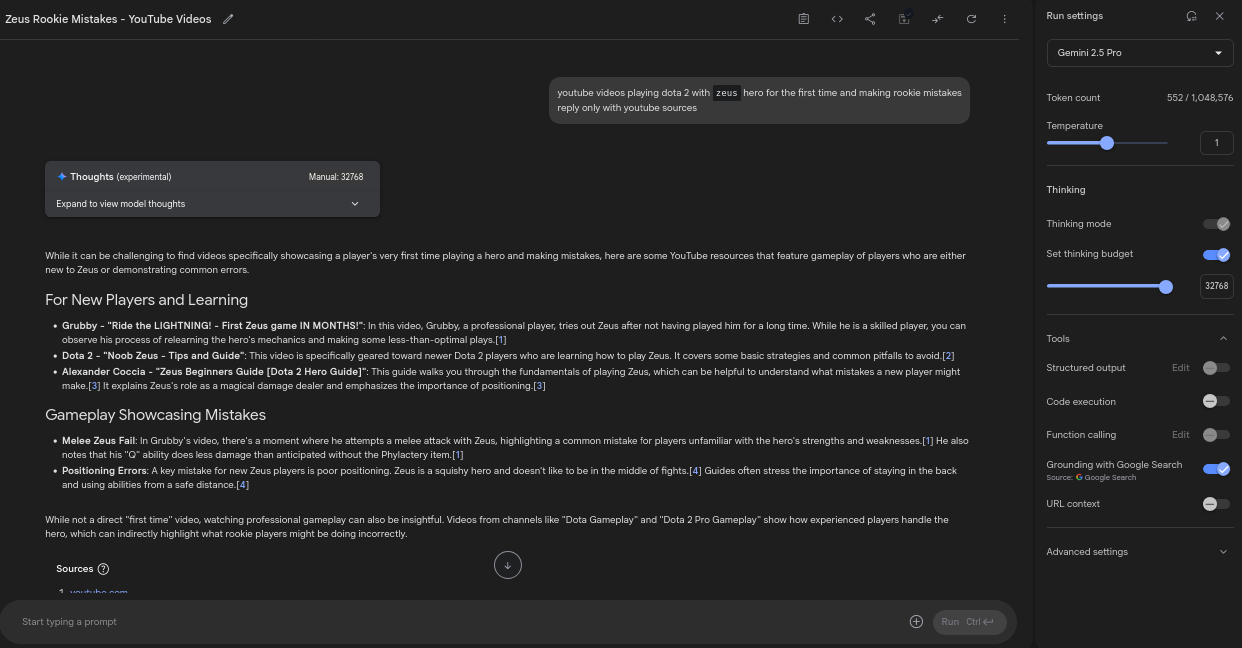Click the thinking budget 32768 field
The height and width of the screenshot is (648, 1242).
[1216, 286]
